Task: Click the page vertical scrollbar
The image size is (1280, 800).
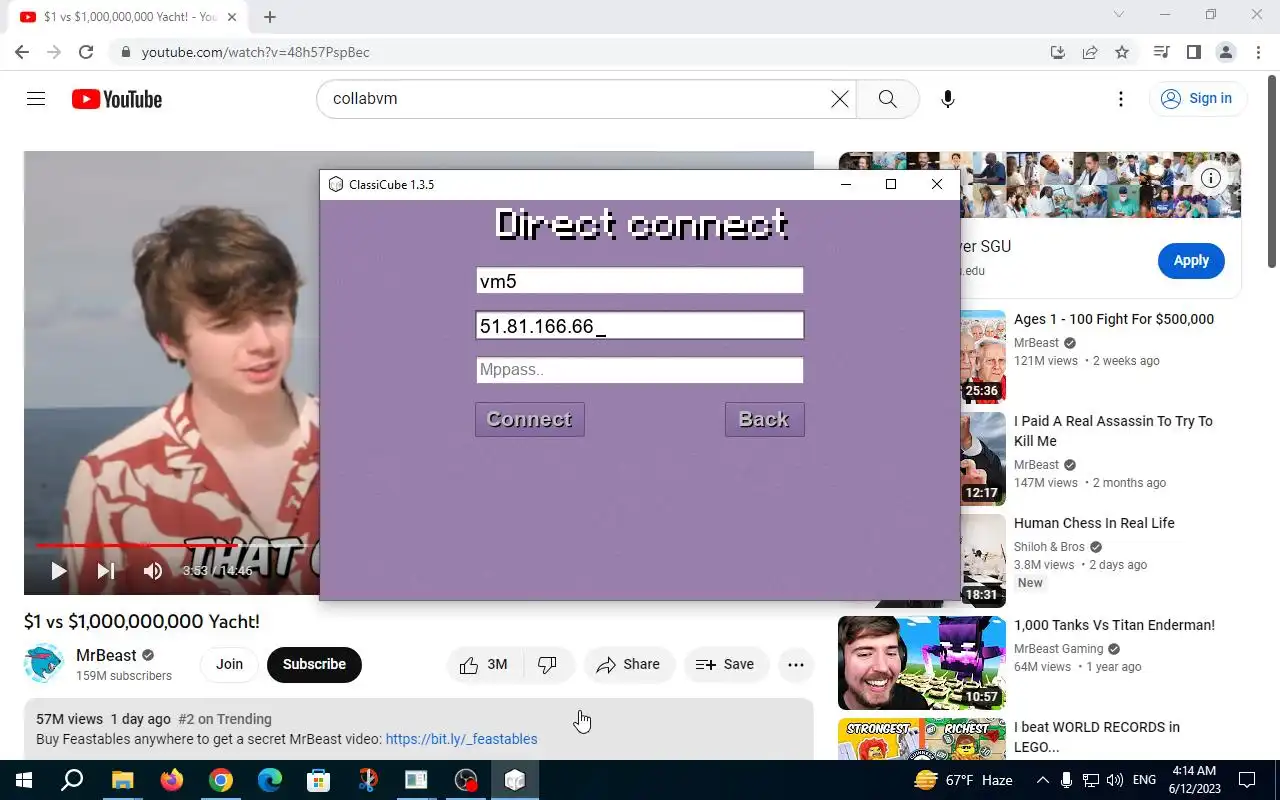Action: pyautogui.click(x=1272, y=170)
